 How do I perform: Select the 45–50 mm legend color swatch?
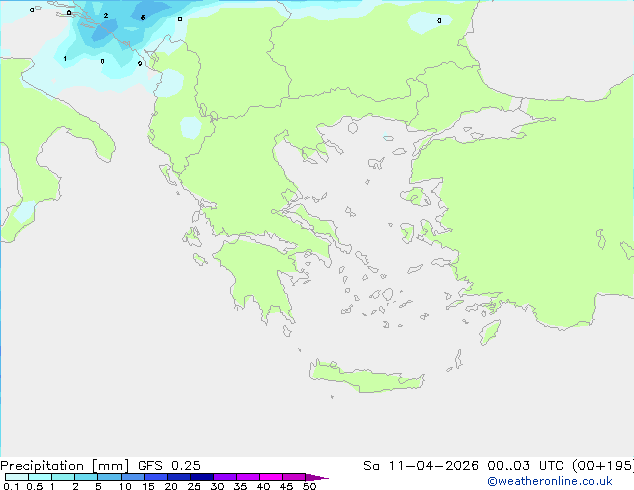click(294, 477)
